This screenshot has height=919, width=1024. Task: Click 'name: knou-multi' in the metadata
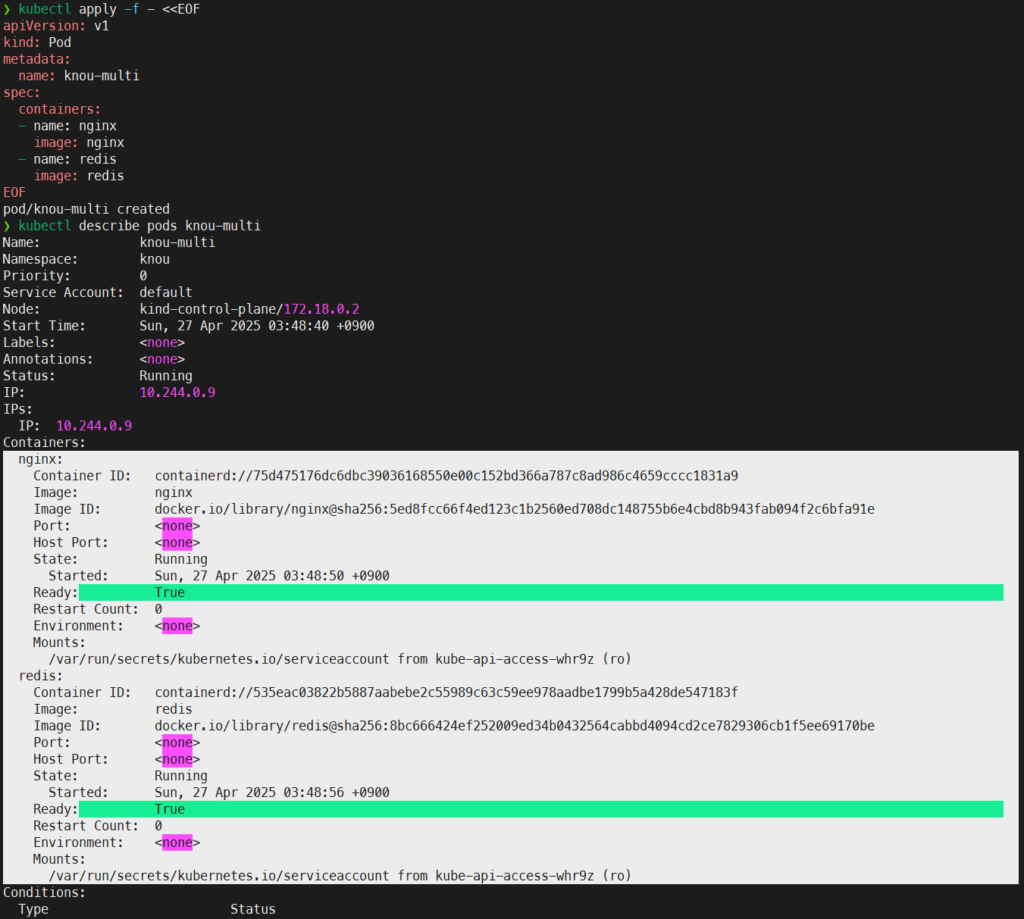(79, 76)
